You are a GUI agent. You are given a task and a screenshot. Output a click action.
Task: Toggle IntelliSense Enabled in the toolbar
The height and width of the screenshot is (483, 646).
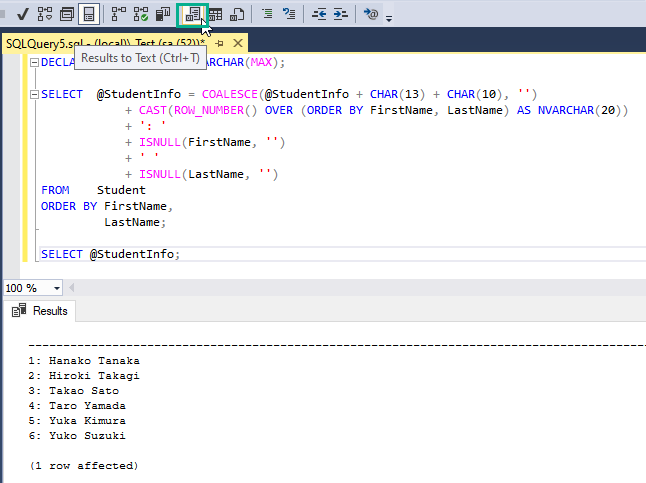click(88, 14)
